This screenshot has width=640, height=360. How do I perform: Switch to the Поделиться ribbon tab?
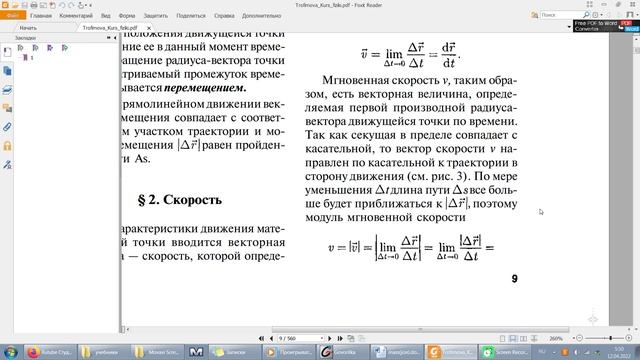(191, 16)
